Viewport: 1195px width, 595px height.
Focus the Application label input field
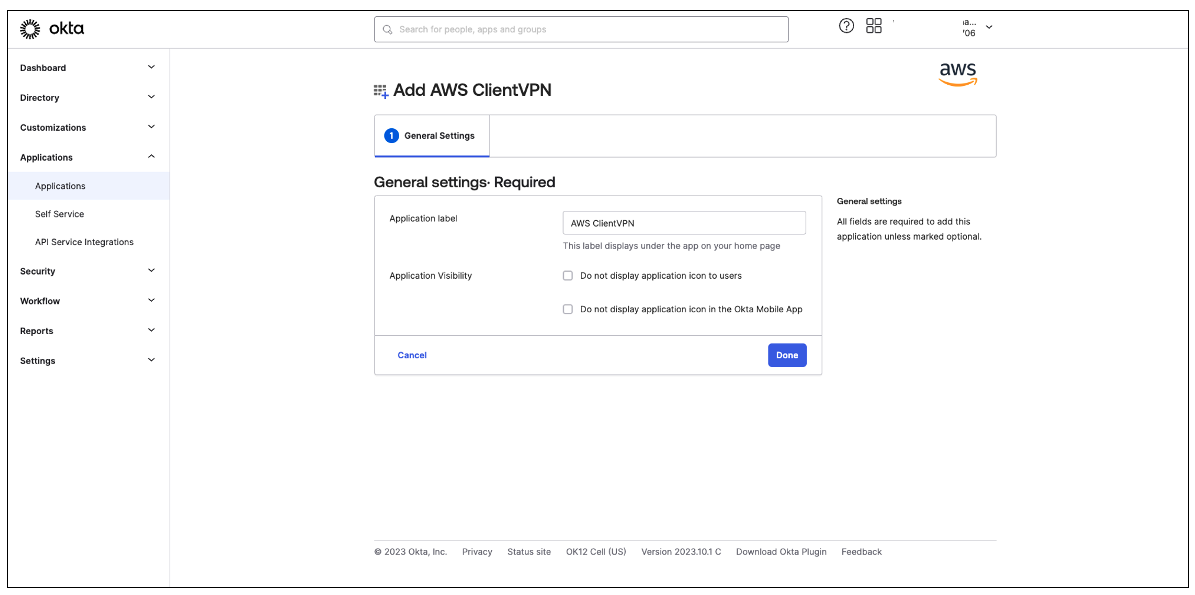(684, 223)
